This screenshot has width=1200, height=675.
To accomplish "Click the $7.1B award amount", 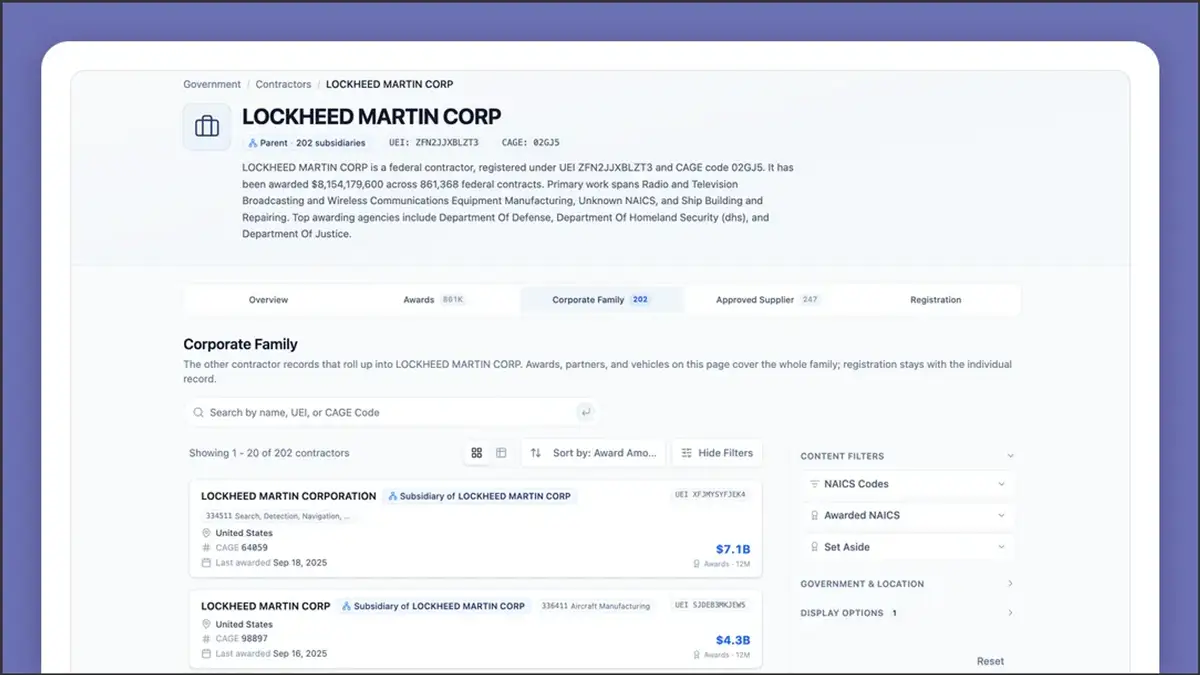I will tap(733, 550).
